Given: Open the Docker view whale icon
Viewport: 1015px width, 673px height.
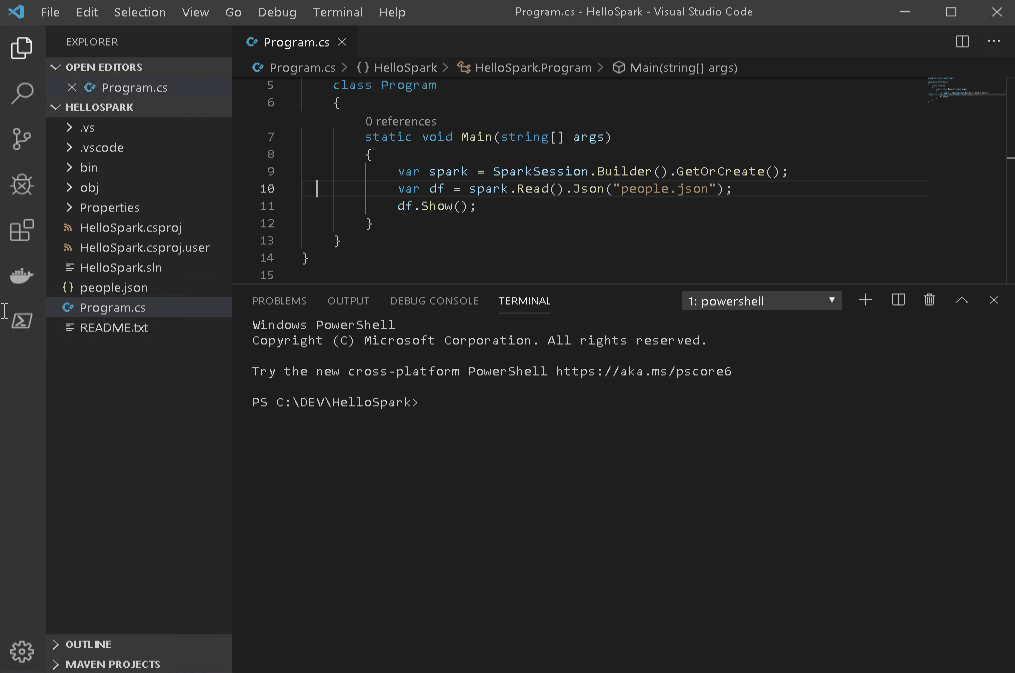Looking at the screenshot, I should [22, 276].
